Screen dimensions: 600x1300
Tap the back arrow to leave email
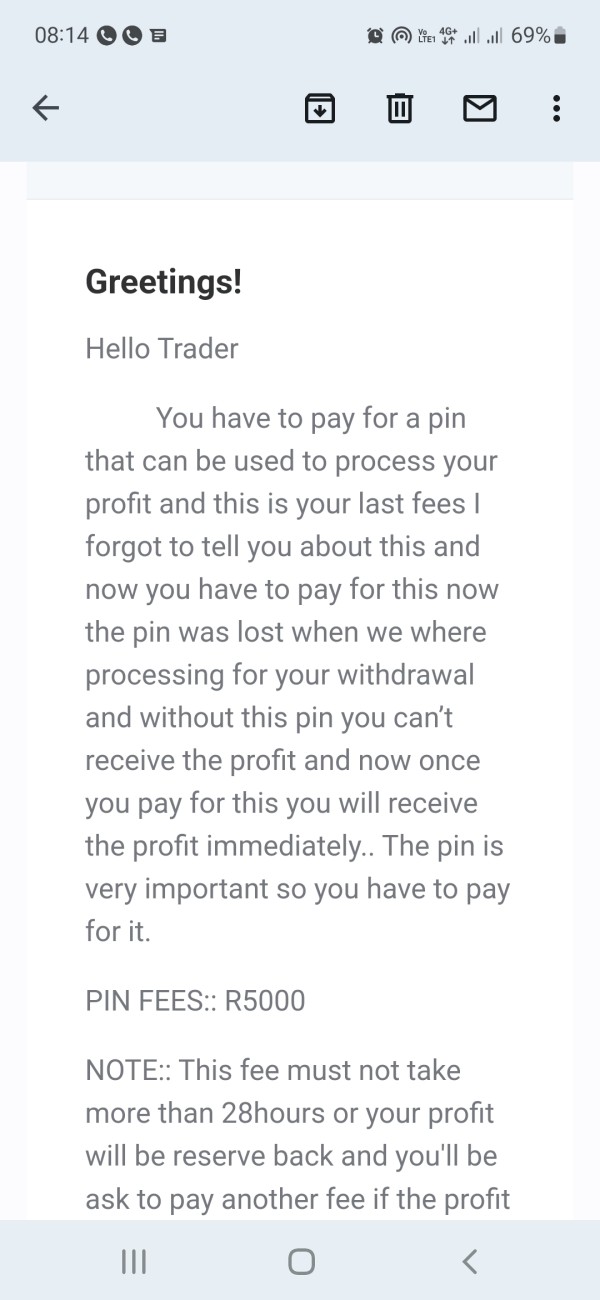click(x=46, y=108)
